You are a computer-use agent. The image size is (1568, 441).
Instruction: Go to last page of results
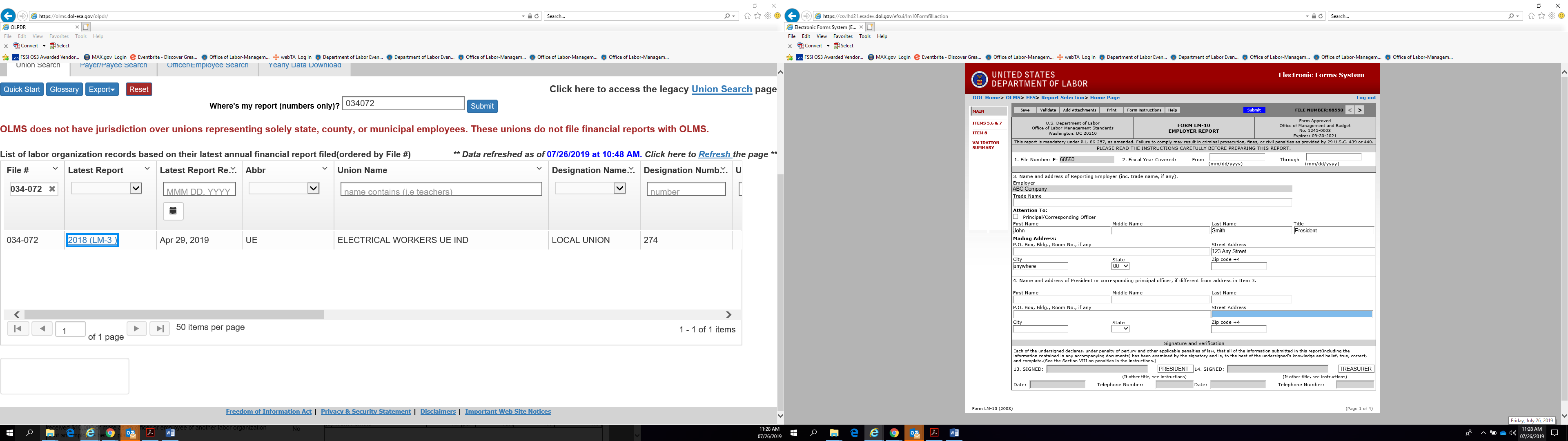160,328
